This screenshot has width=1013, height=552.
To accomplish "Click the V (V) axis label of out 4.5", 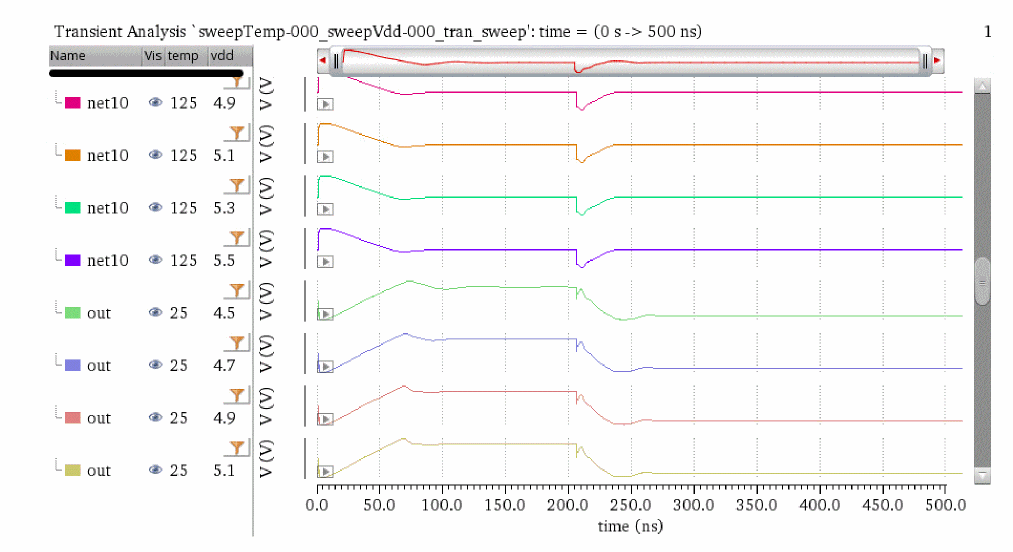I will click(x=266, y=301).
